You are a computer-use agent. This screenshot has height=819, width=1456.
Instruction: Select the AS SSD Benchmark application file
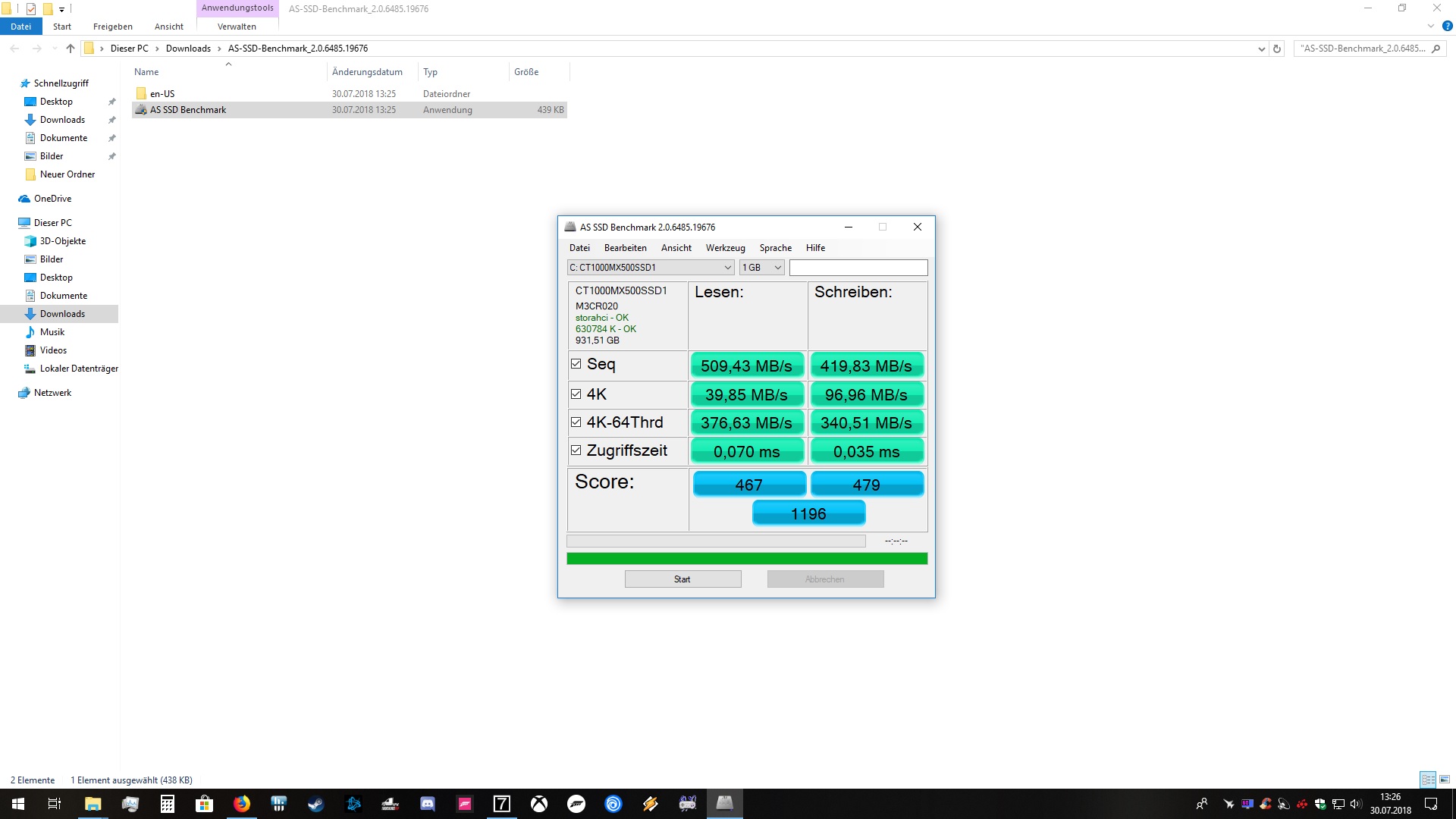point(187,109)
